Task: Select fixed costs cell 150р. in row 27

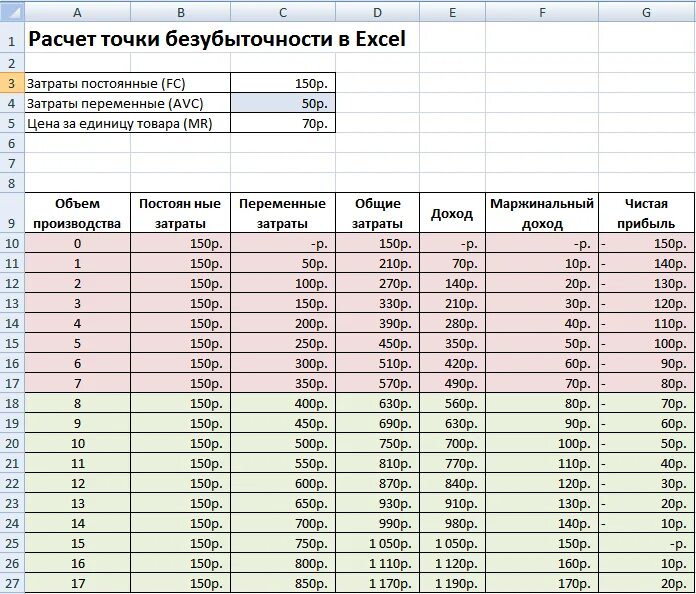Action: point(181,583)
